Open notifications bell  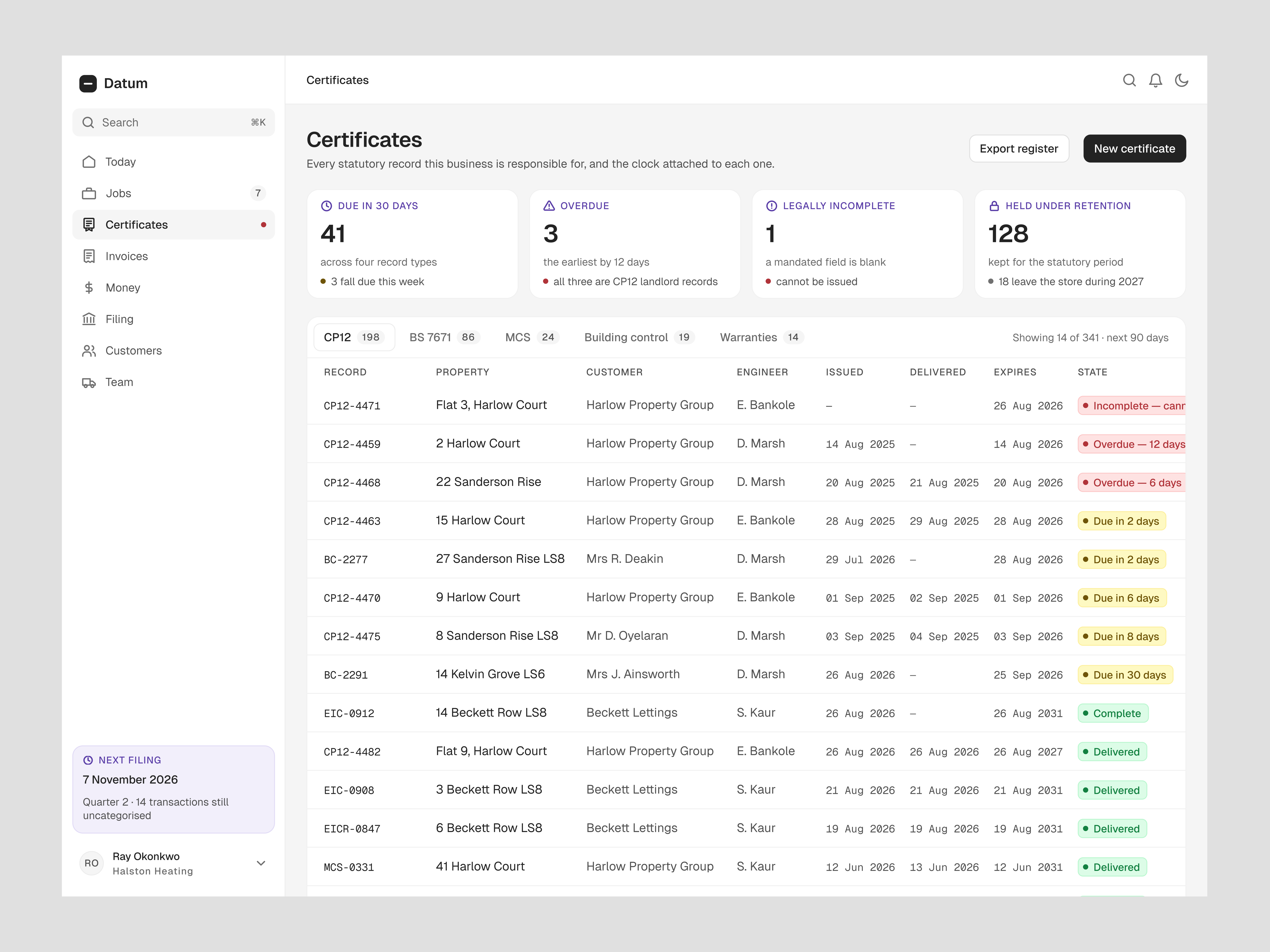1156,80
